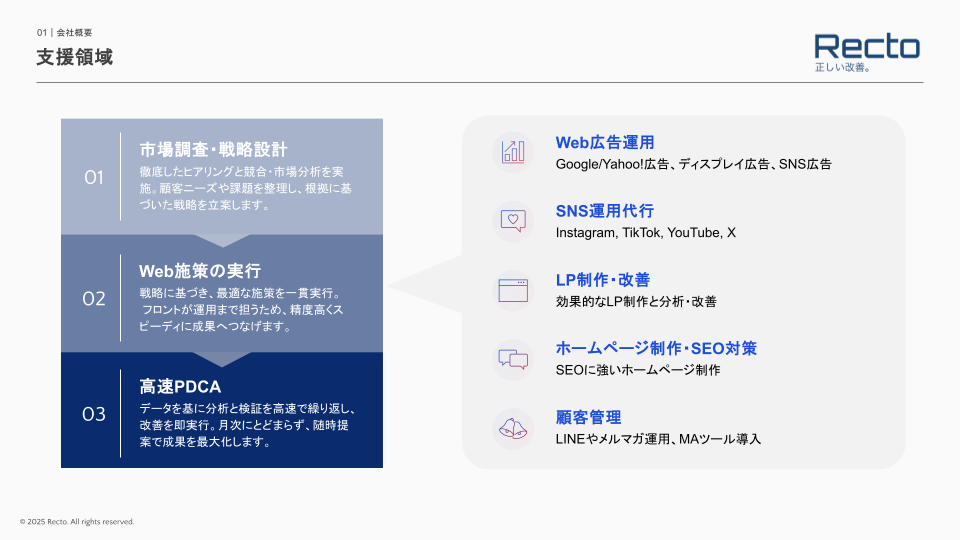The height and width of the screenshot is (540, 960).
Task: Click step number 02
Action: (94, 299)
